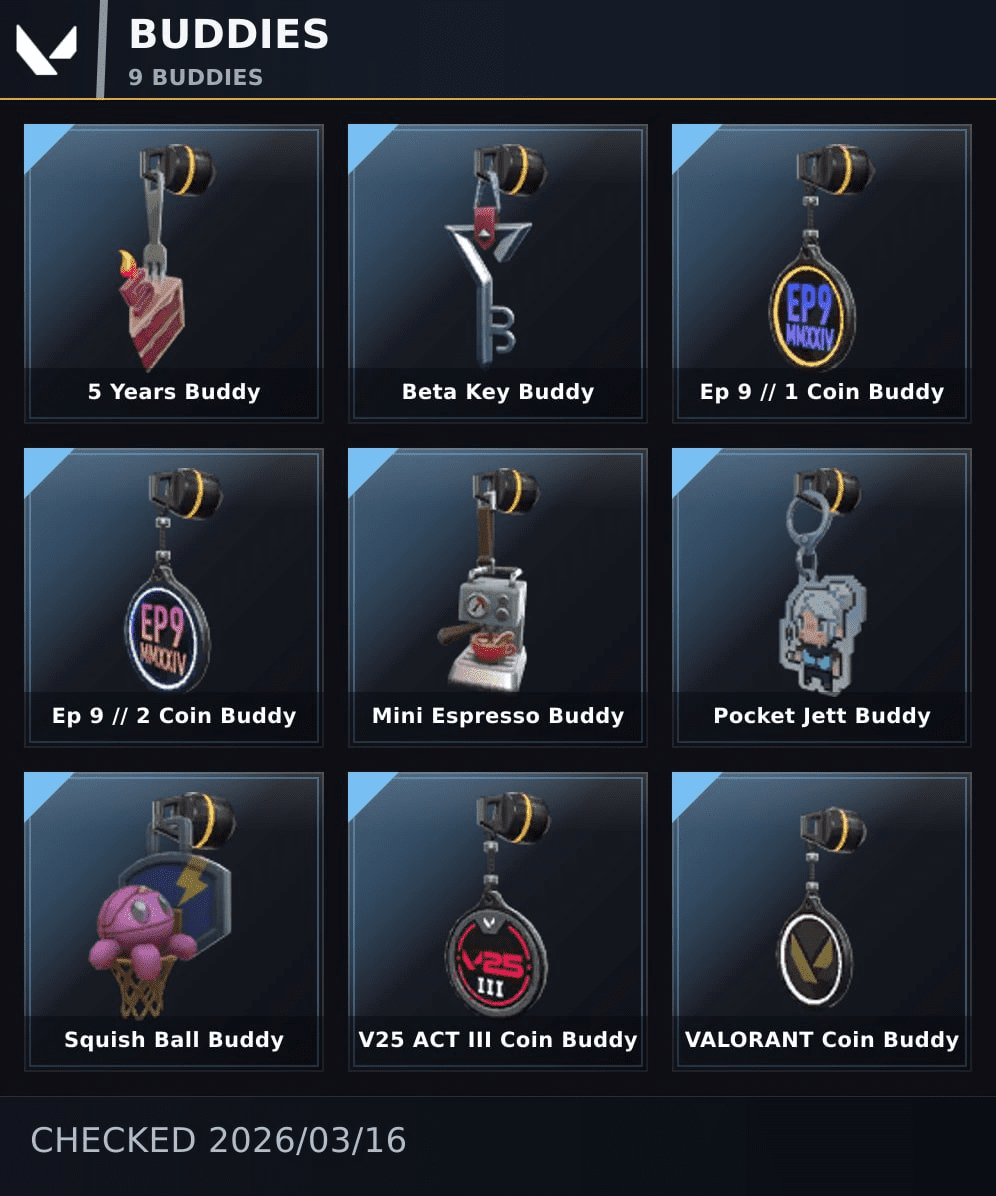Pick the pixel Pocket Jett charm icon

pos(822,632)
